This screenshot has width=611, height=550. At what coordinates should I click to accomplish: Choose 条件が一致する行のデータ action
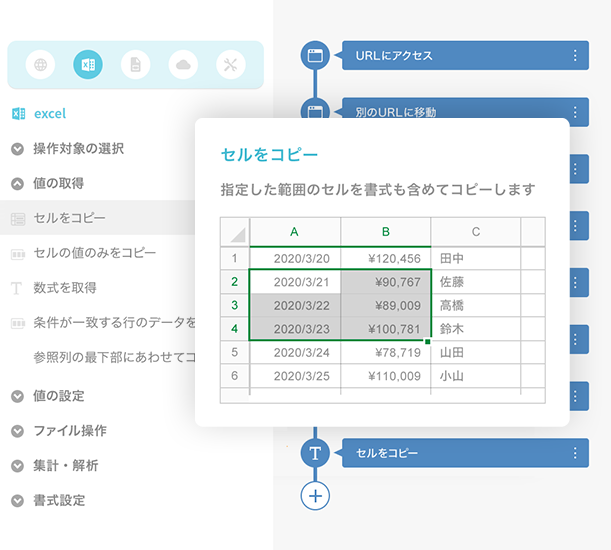114,322
